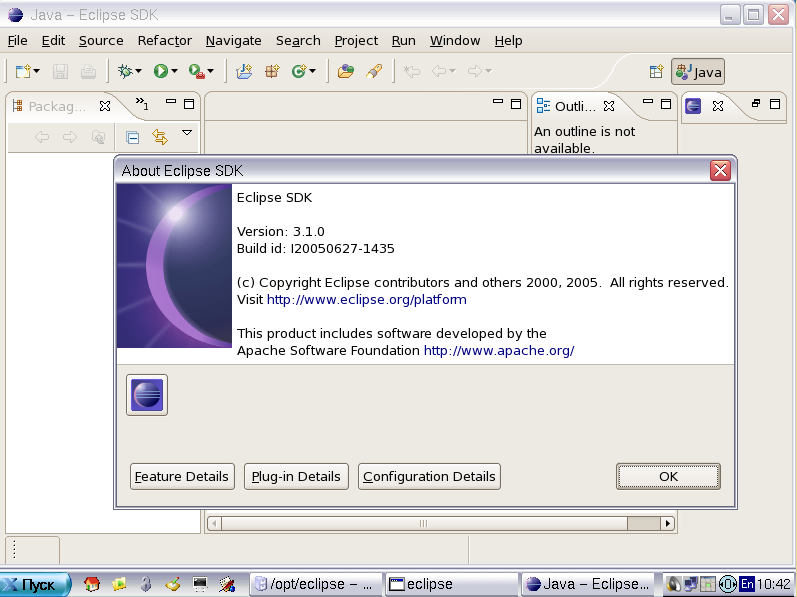797x597 pixels.
Task: Open the apache.org link
Action: click(x=499, y=351)
